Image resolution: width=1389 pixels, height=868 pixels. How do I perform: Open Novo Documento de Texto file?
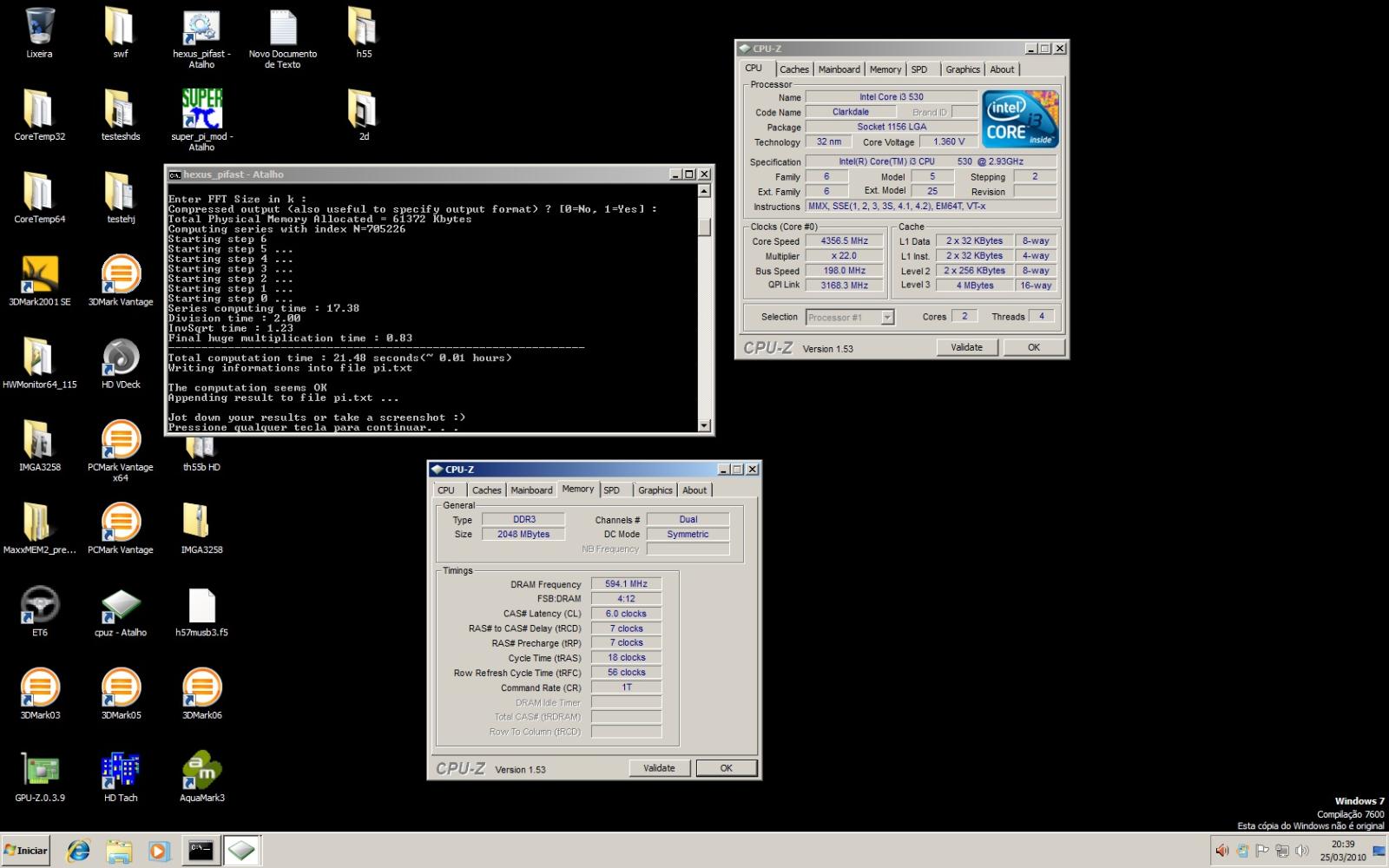coord(283,38)
